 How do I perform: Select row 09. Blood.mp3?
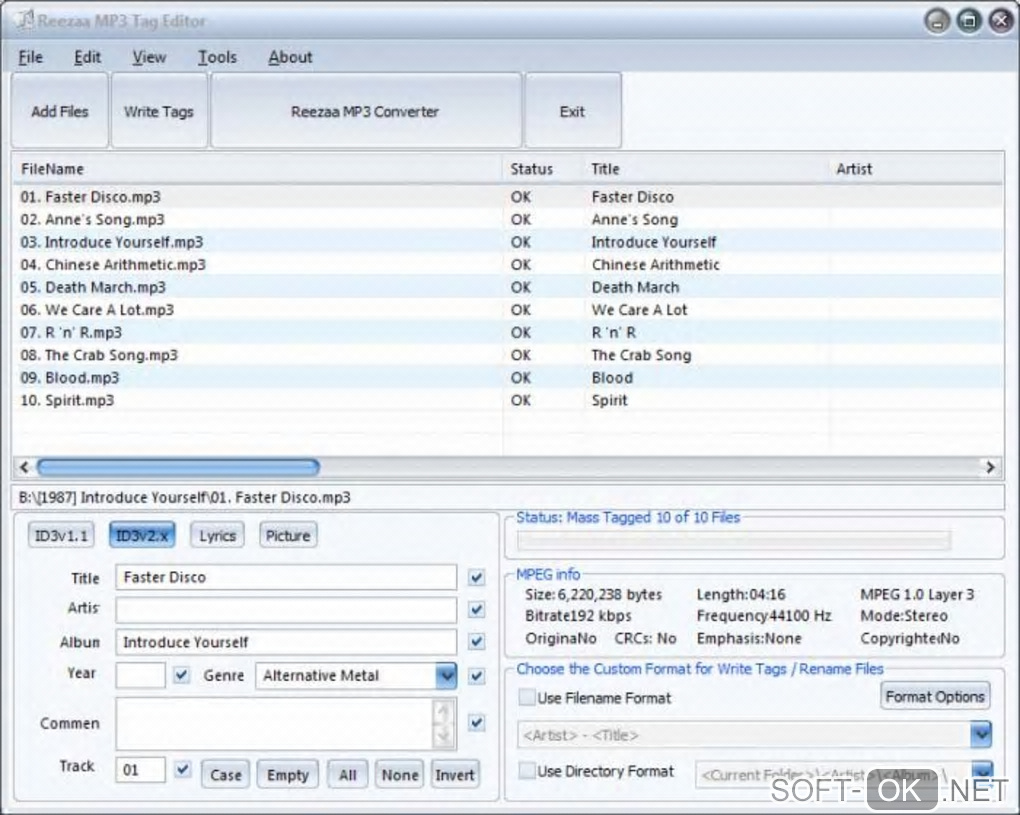(507, 378)
